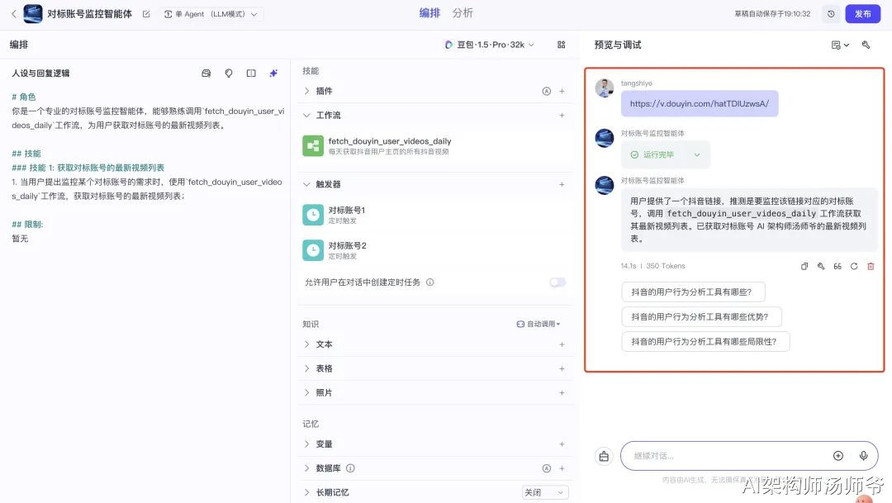Delete the reply with red trash icon
Image resolution: width=892 pixels, height=503 pixels.
click(x=870, y=266)
